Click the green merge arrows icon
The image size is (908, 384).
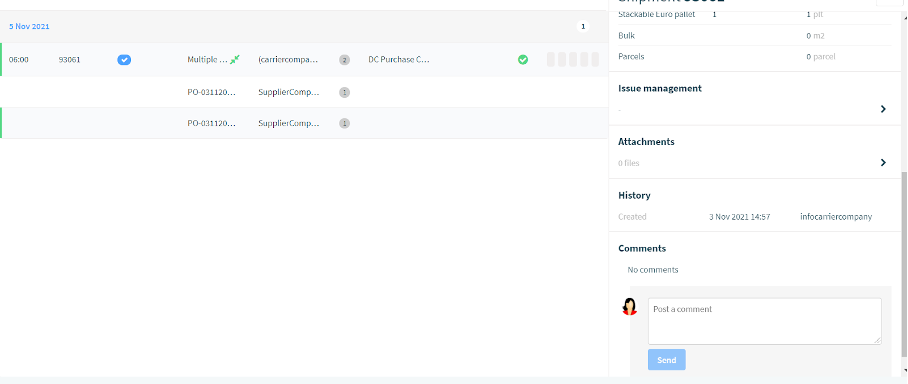click(235, 60)
